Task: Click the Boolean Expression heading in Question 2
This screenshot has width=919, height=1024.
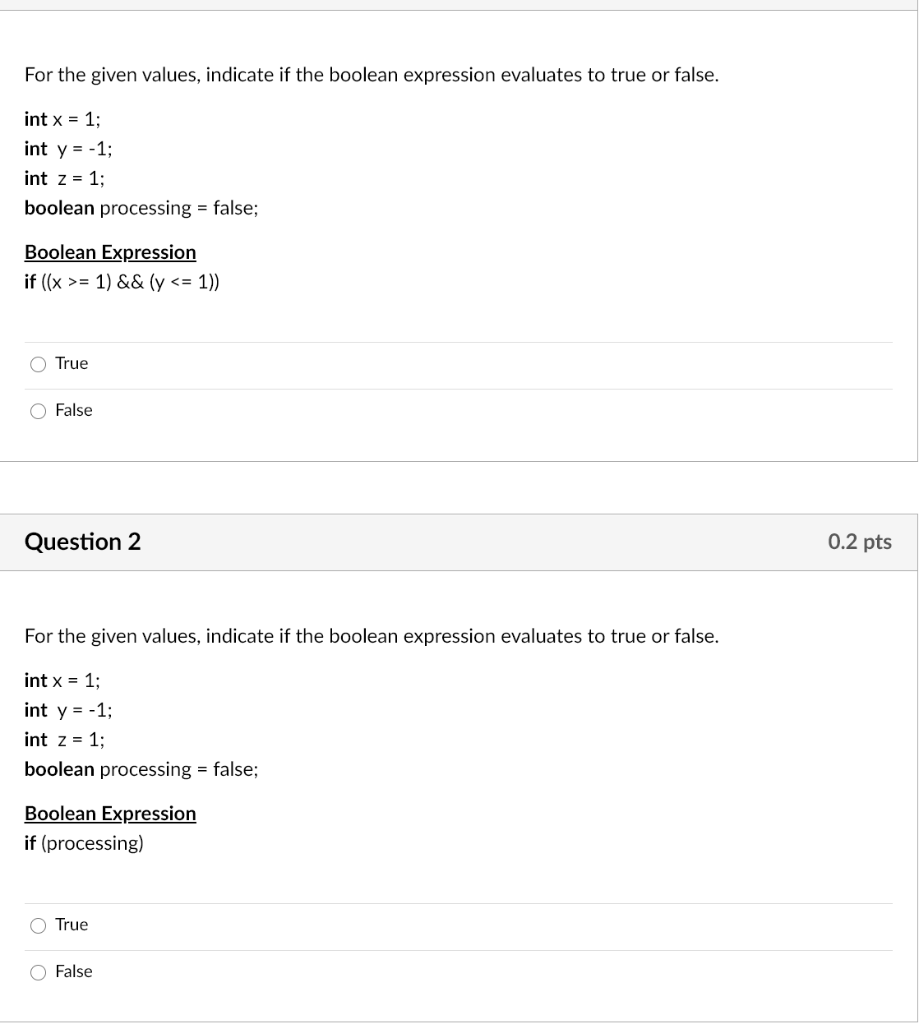Action: [x=110, y=813]
